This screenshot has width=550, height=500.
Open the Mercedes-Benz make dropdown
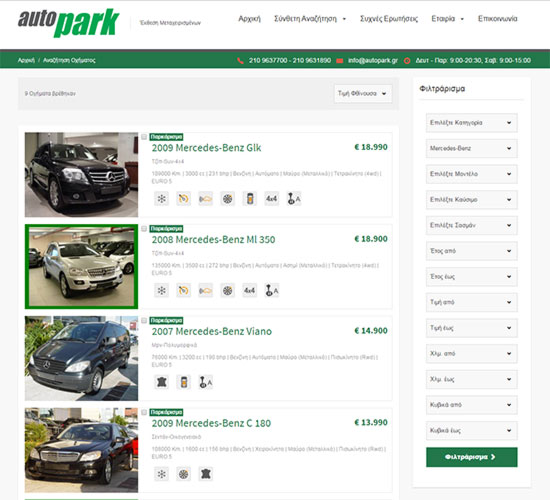point(471,148)
